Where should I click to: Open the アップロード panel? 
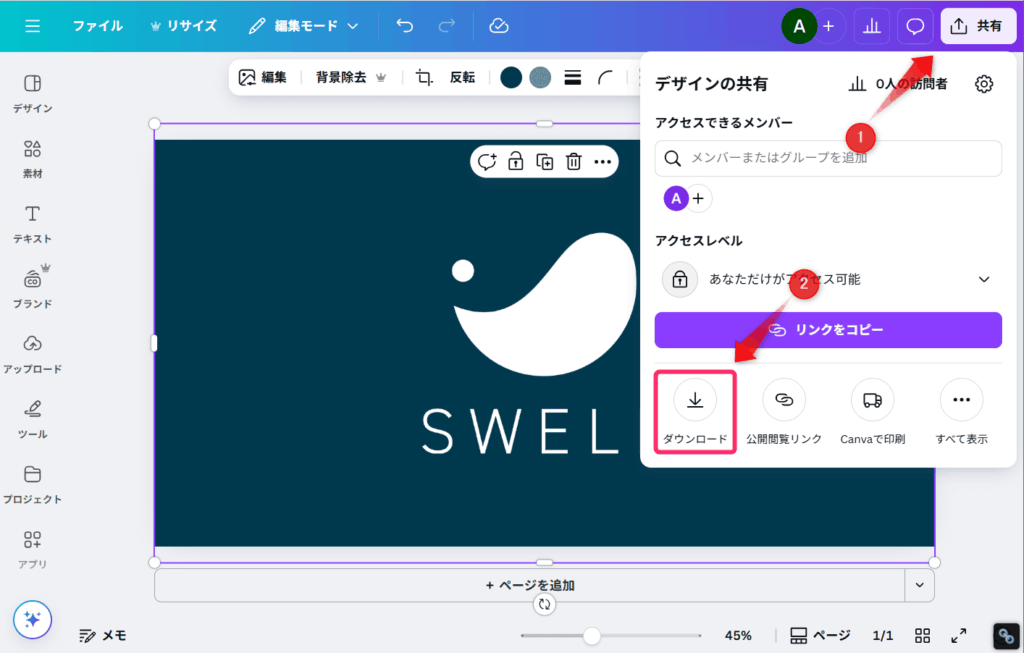tap(33, 355)
